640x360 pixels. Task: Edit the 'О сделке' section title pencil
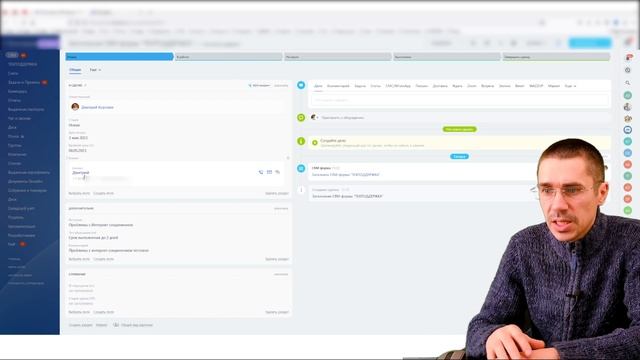coord(85,85)
